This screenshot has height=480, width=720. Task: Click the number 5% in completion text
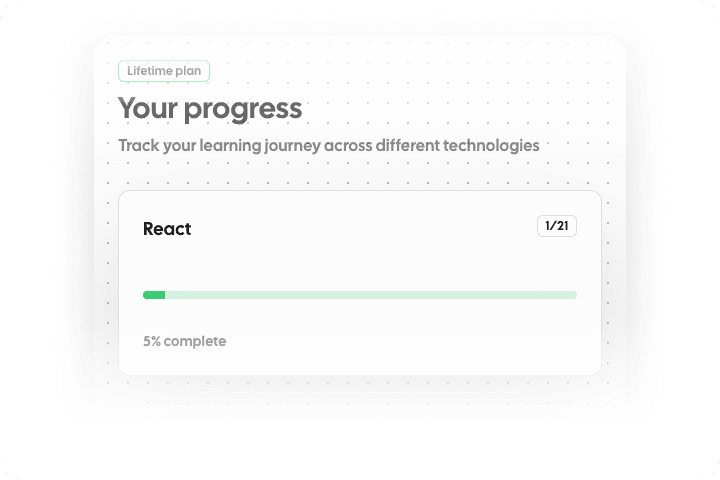pos(152,341)
